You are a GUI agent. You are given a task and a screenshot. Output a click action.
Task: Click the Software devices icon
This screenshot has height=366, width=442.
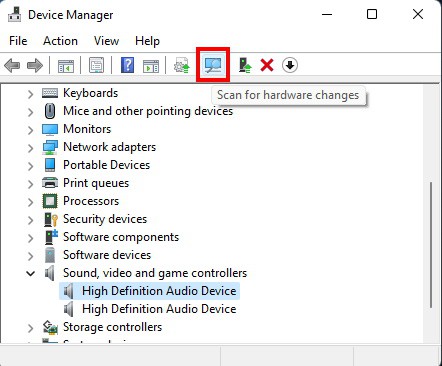(x=50, y=255)
